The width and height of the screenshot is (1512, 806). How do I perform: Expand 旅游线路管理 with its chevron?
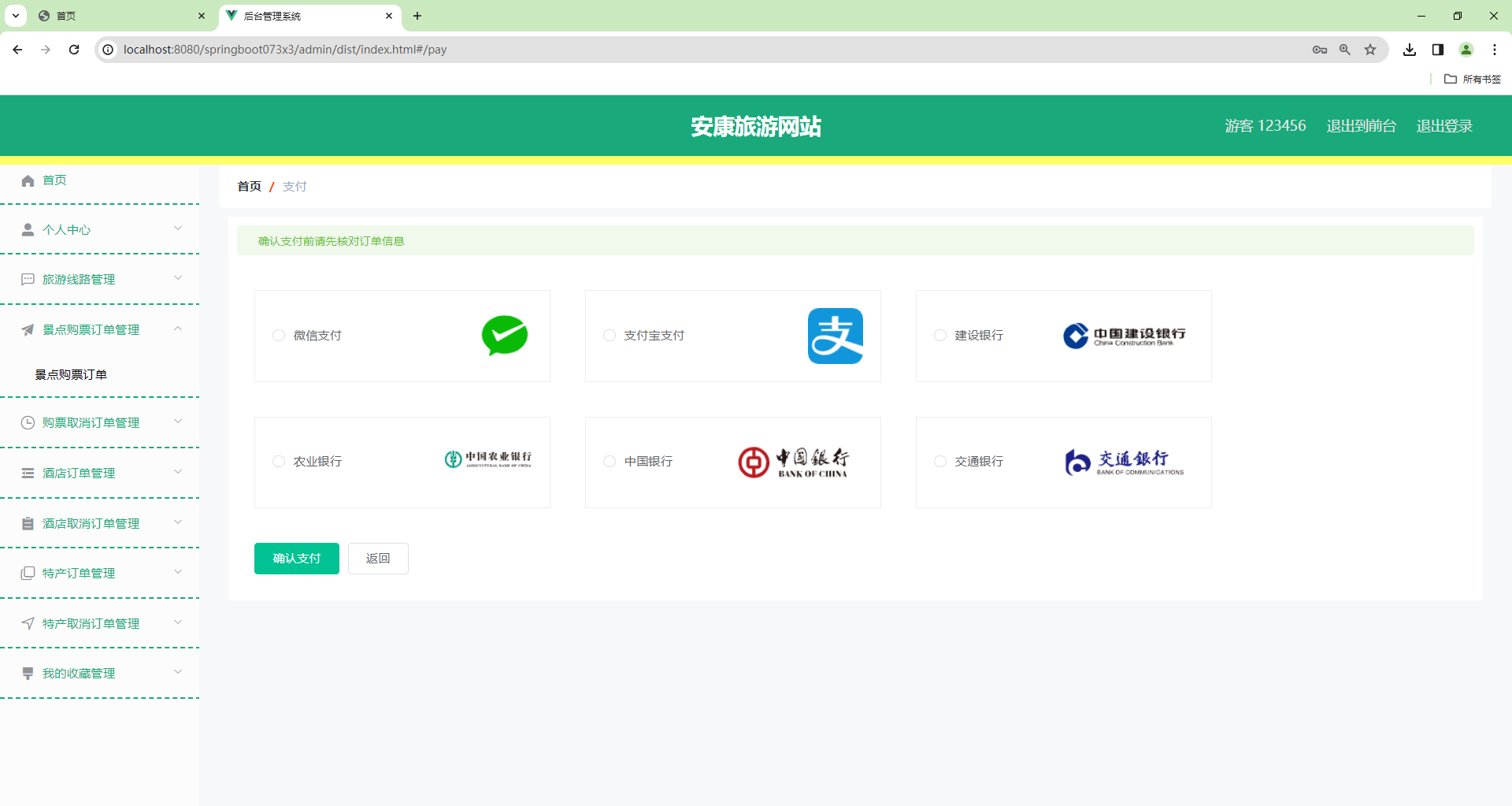click(178, 278)
